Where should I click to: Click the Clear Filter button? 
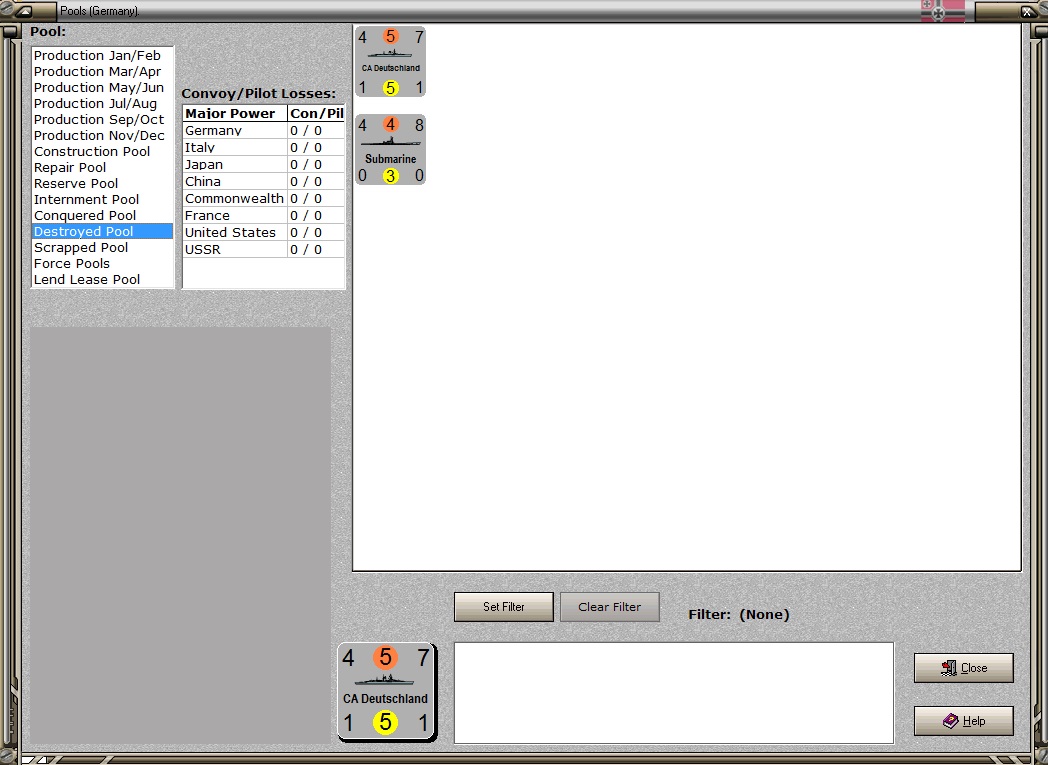tap(610, 607)
